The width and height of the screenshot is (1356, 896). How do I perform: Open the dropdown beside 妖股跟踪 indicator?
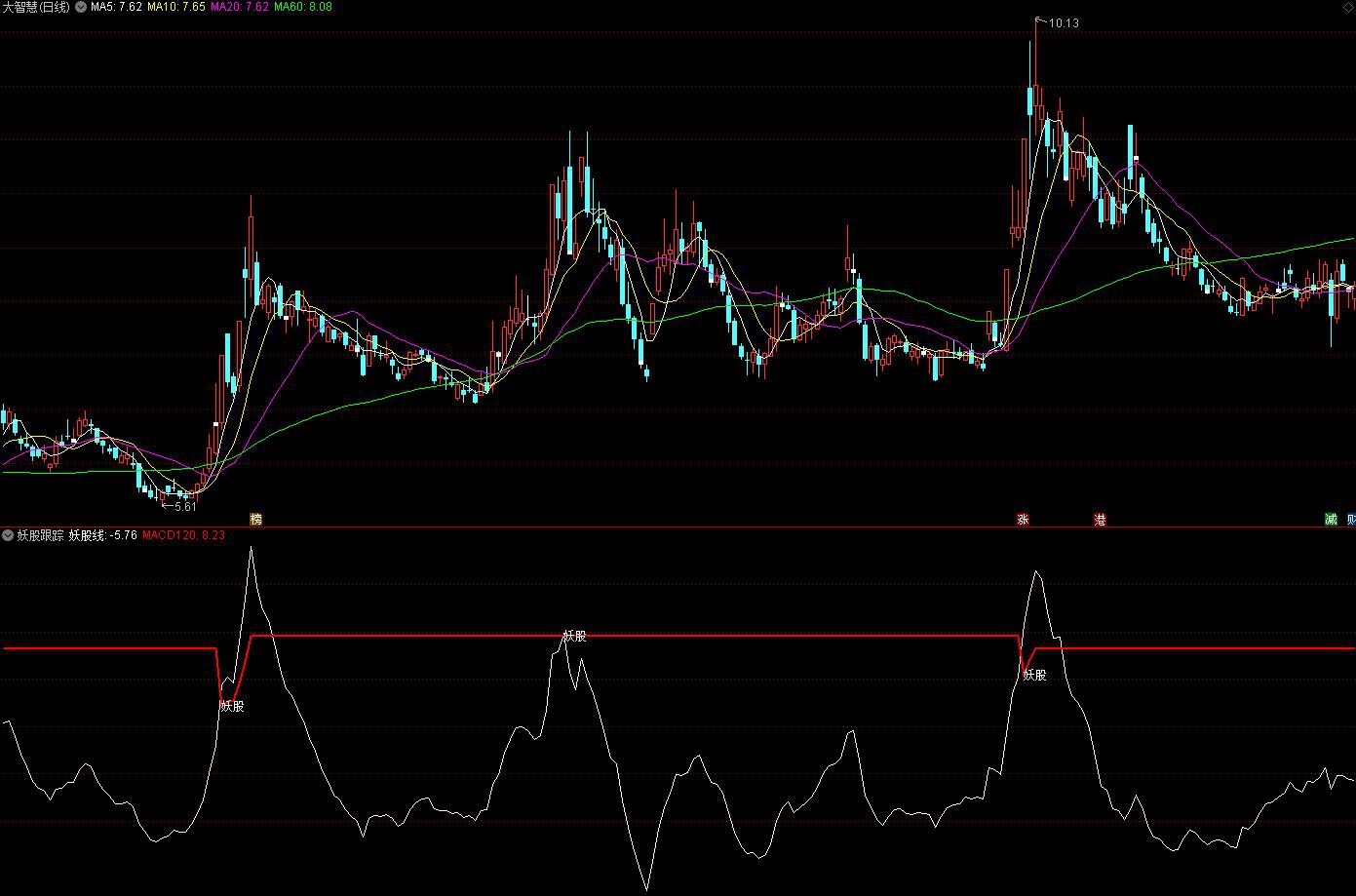tap(8, 535)
